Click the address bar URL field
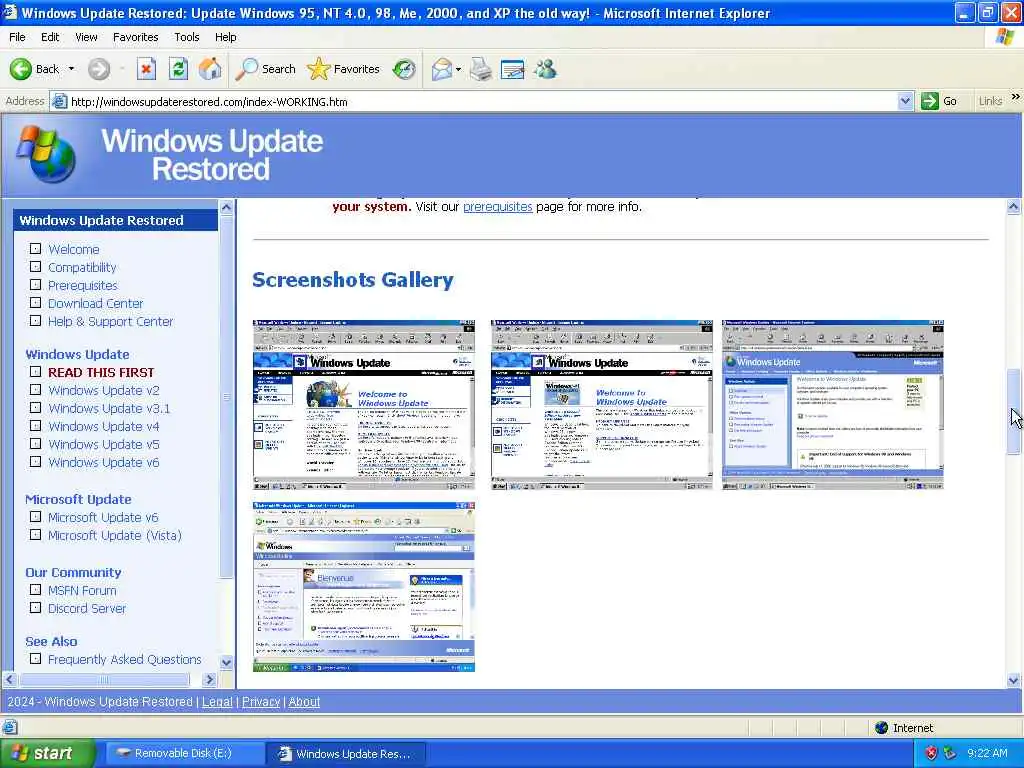This screenshot has width=1024, height=768. click(x=482, y=101)
